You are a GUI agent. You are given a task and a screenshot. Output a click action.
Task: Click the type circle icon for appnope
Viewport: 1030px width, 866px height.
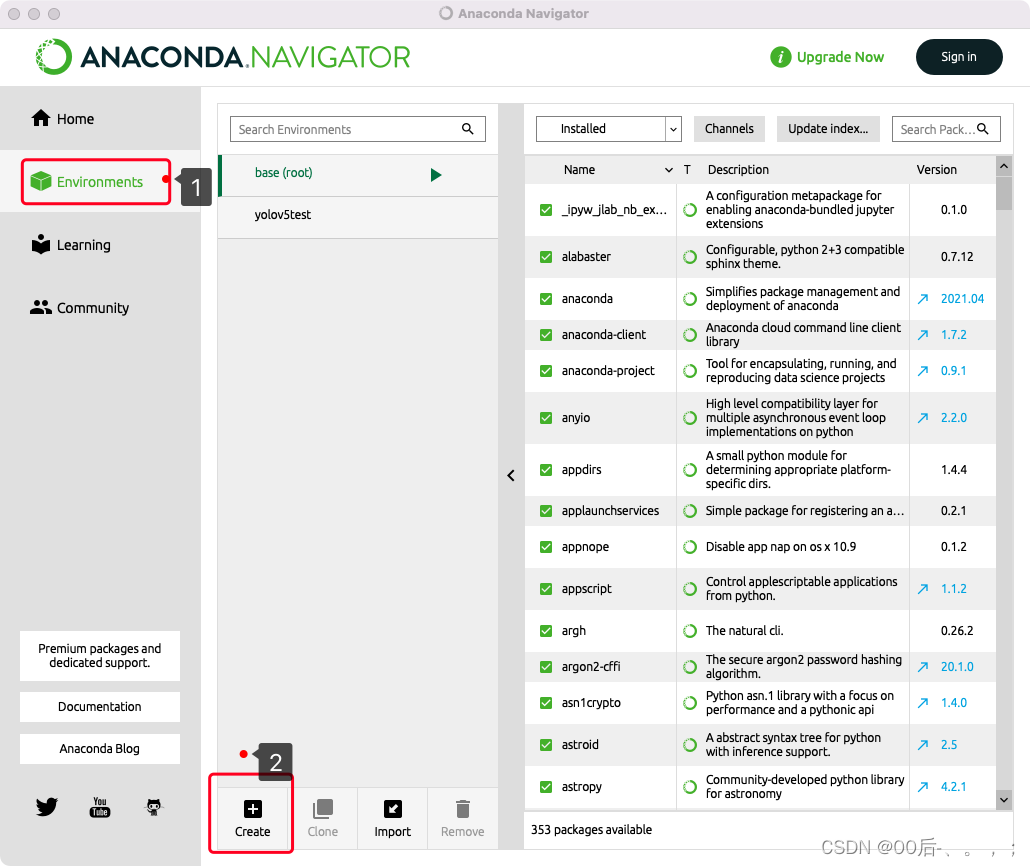pos(690,547)
